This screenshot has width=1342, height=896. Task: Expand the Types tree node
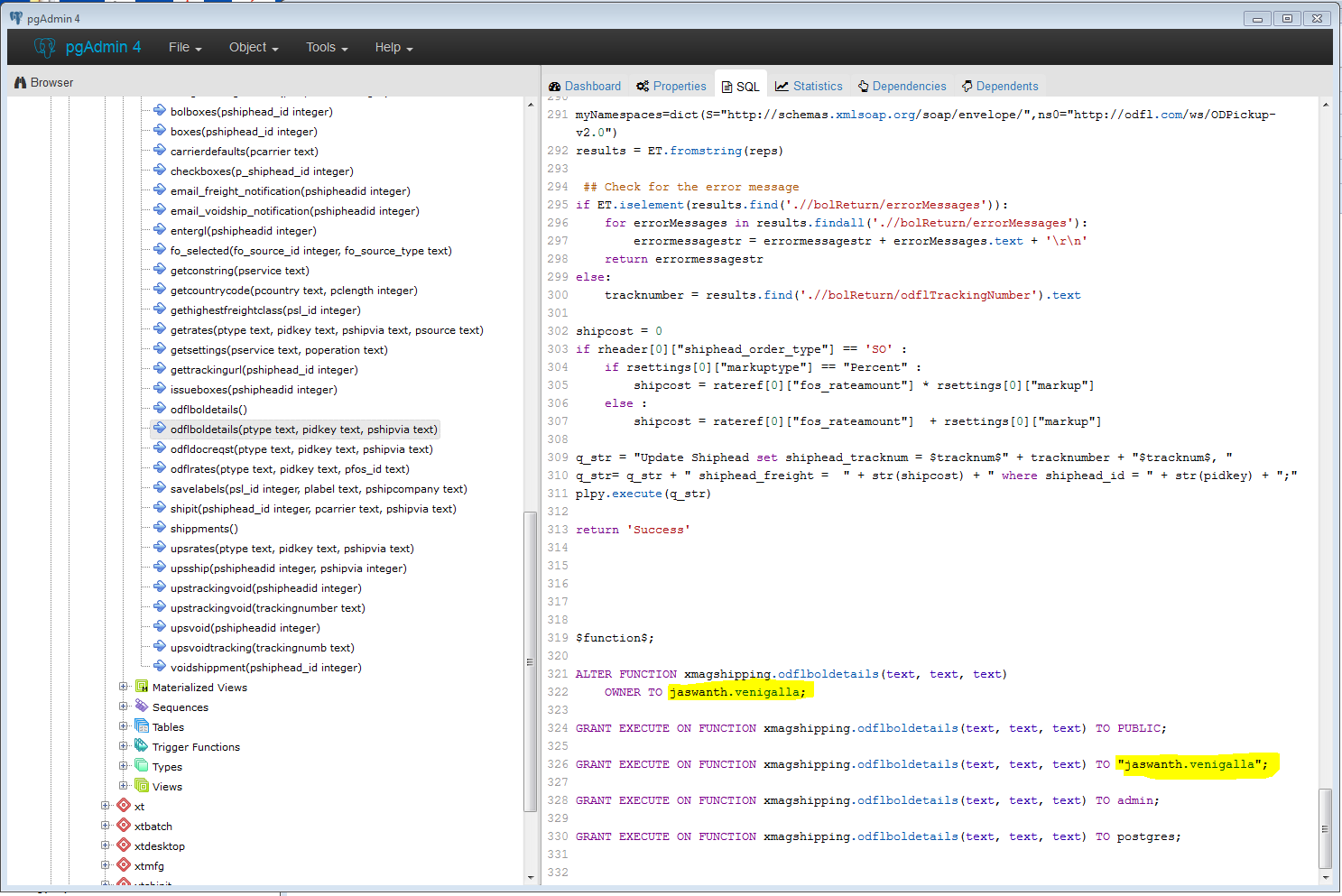tap(124, 766)
